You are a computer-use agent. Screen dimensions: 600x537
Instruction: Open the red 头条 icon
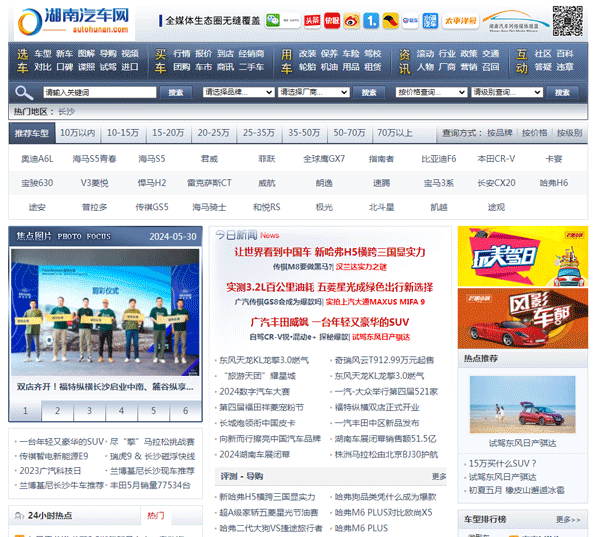click(312, 20)
